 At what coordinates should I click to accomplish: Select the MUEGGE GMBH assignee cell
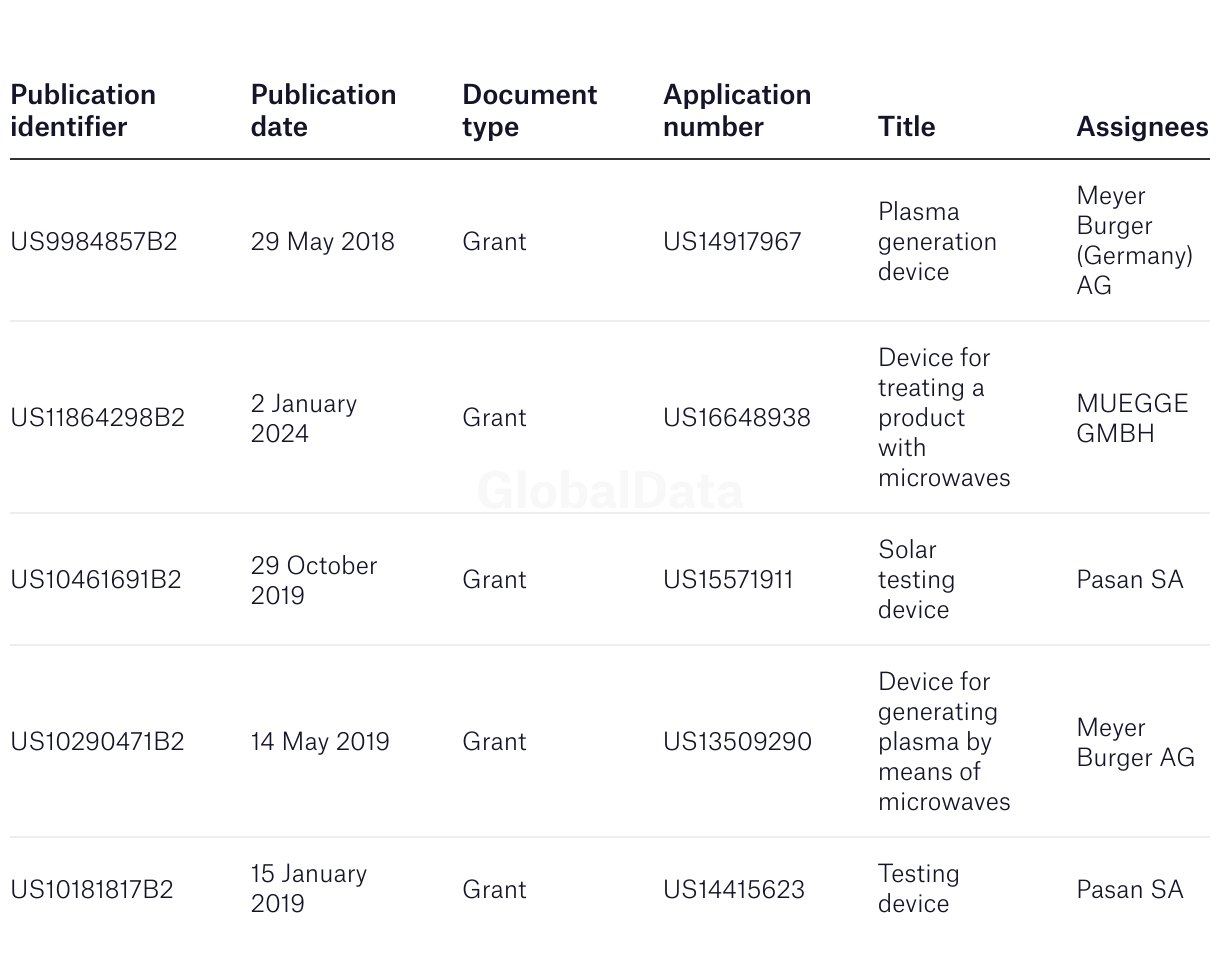tap(1132, 418)
